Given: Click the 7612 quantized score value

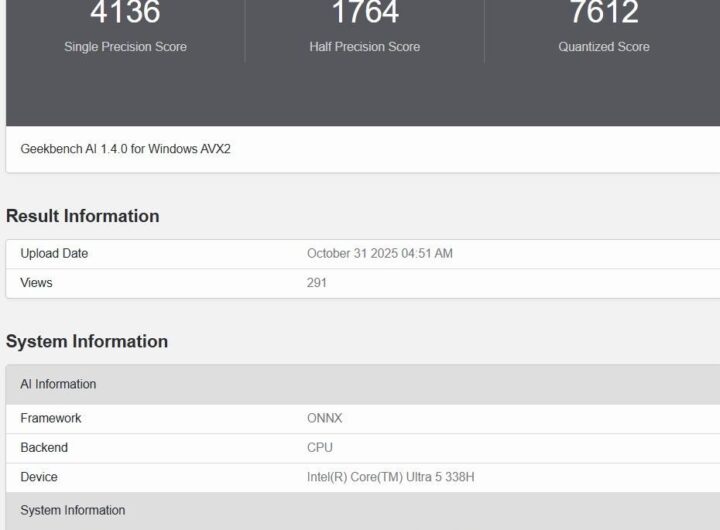Looking at the screenshot, I should tap(604, 12).
